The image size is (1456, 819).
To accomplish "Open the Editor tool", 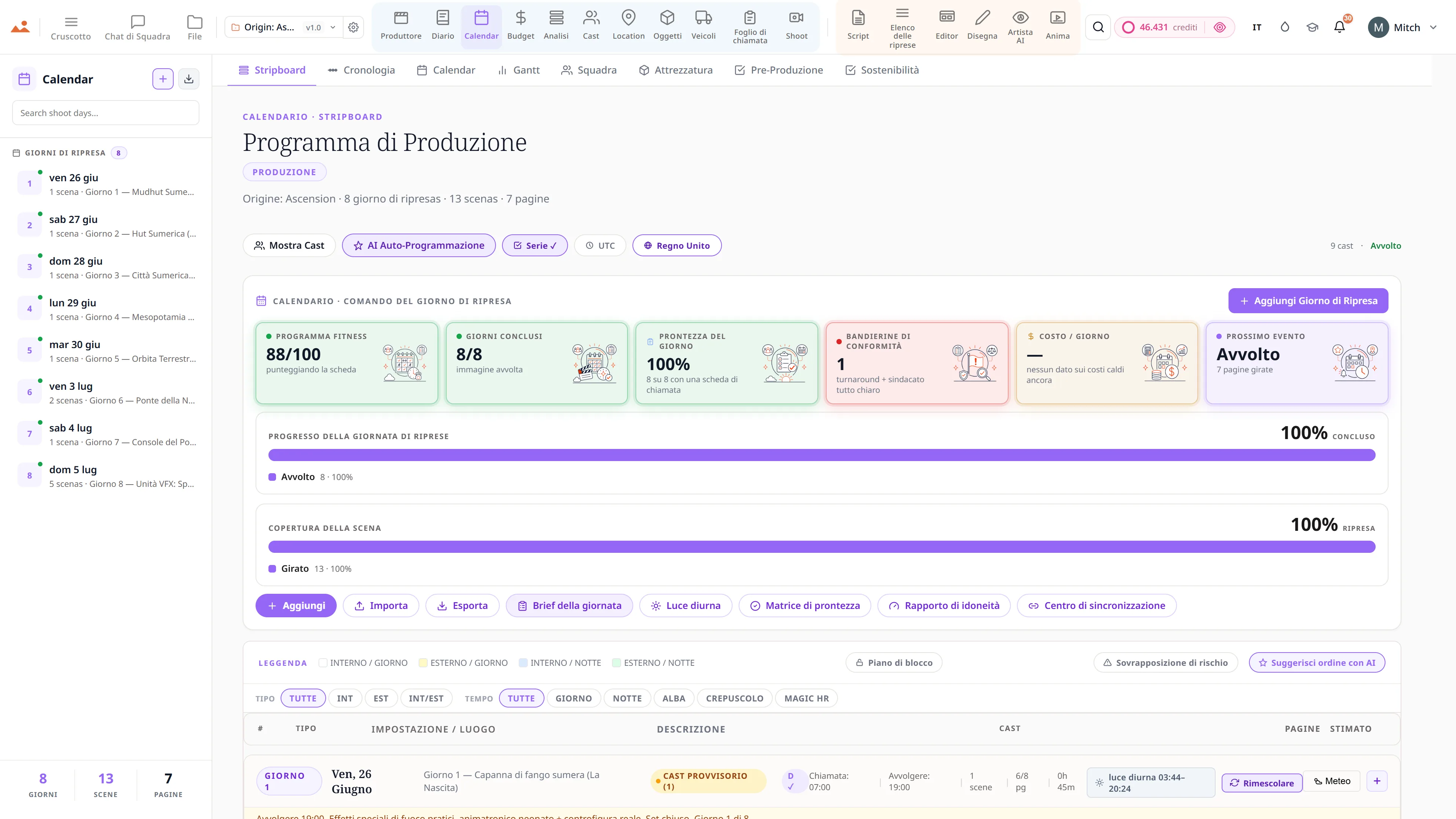I will (x=947, y=26).
